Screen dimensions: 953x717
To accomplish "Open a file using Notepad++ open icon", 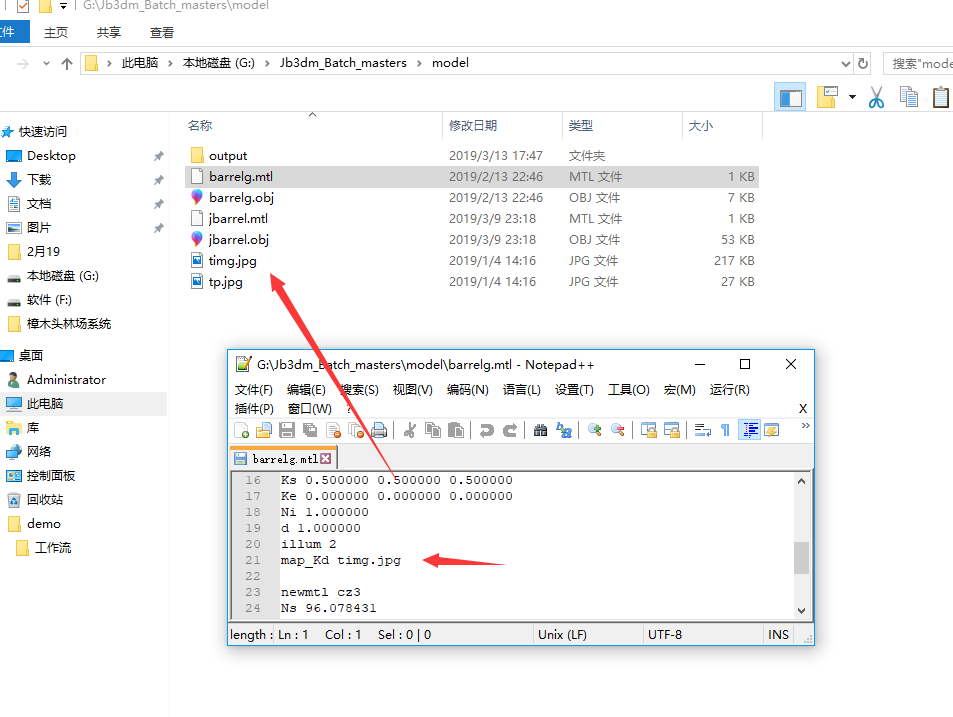I will [261, 429].
